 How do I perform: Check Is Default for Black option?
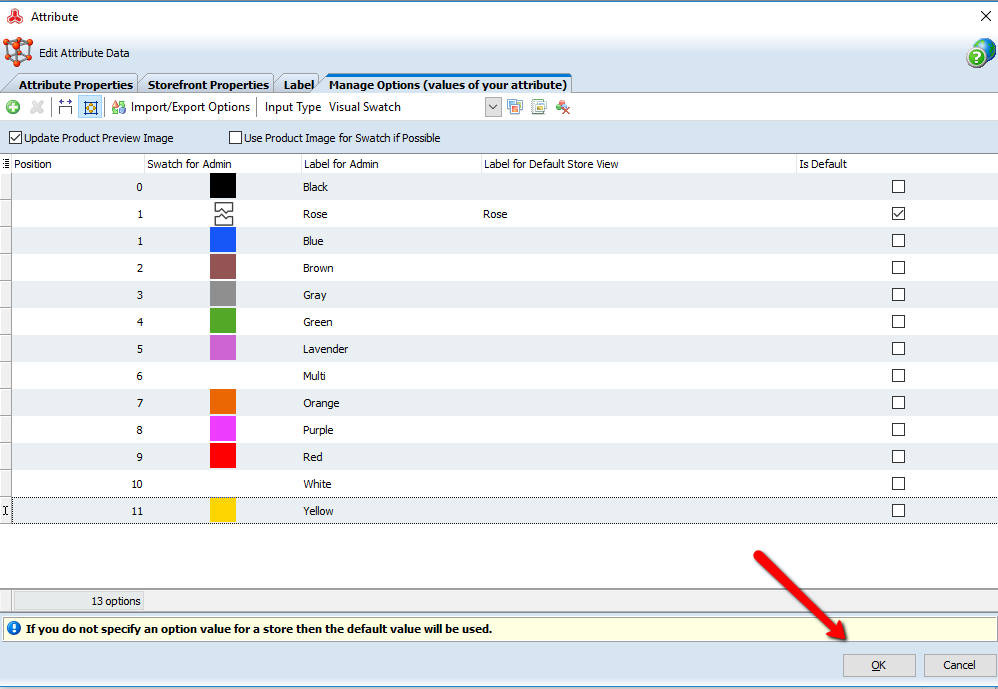(x=898, y=187)
